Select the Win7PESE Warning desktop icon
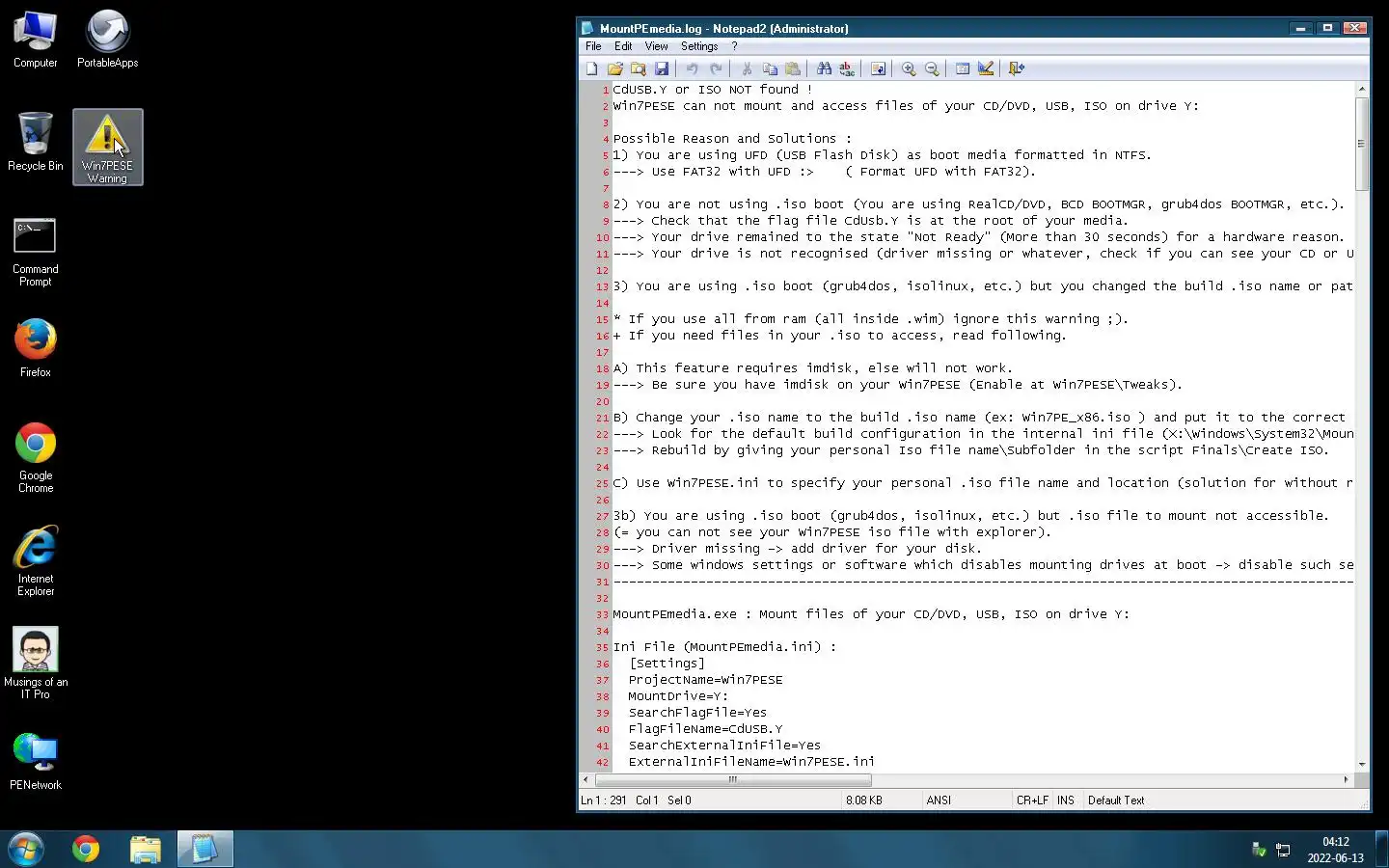 [108, 147]
